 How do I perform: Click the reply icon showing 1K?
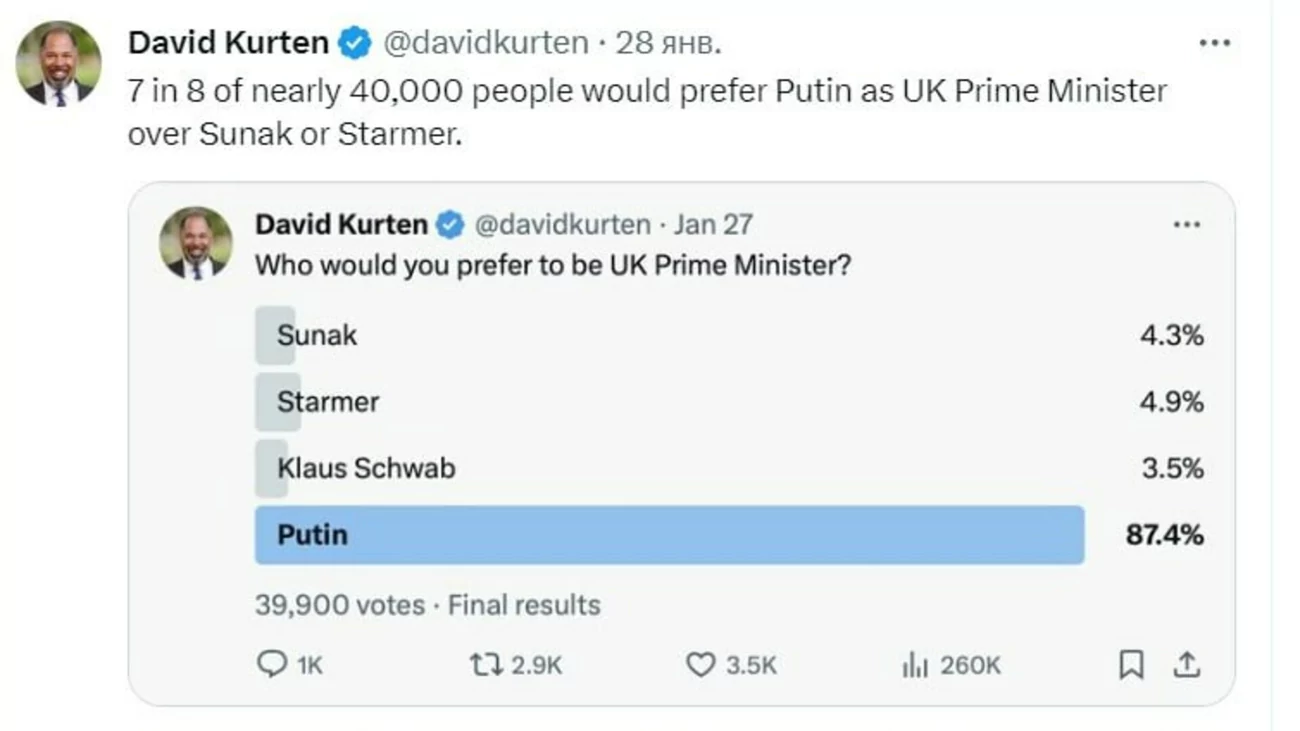pos(273,665)
